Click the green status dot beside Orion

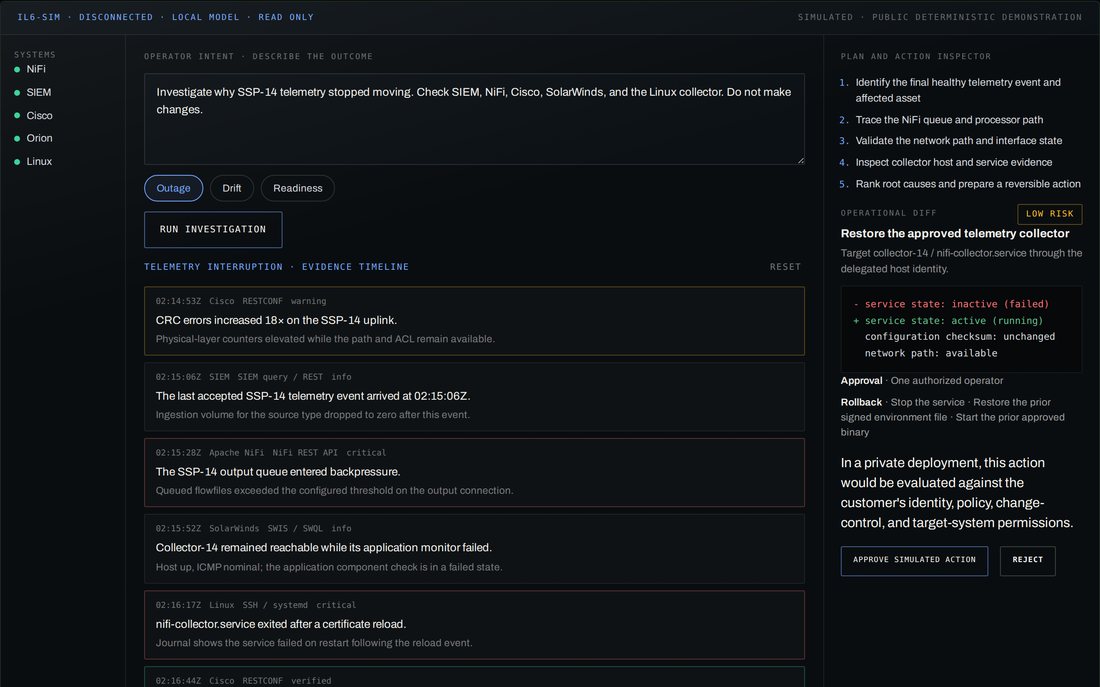[17, 138]
